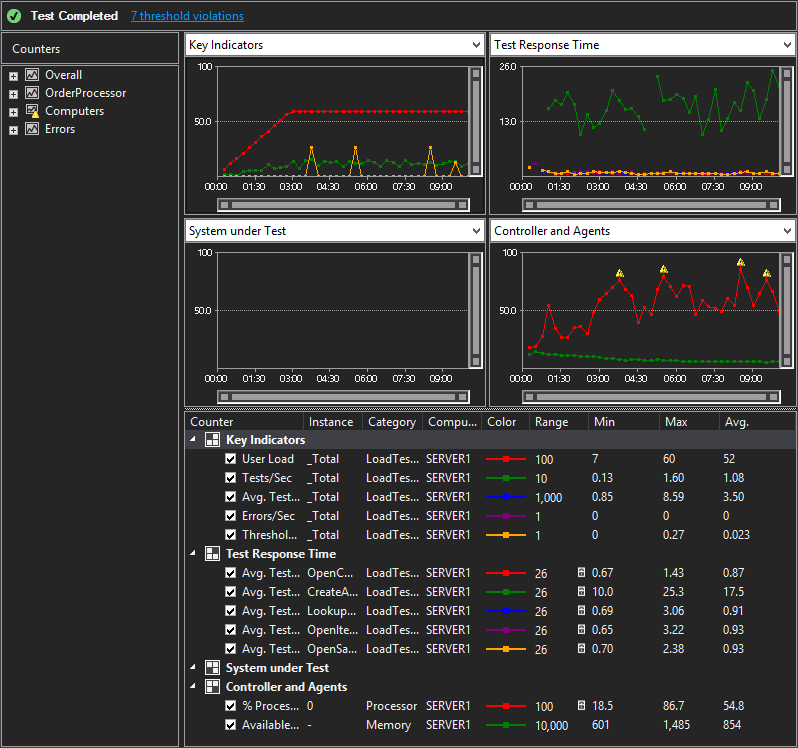Screen dimensions: 798x748
Task: Sort by the Max column header
Action: 676,422
